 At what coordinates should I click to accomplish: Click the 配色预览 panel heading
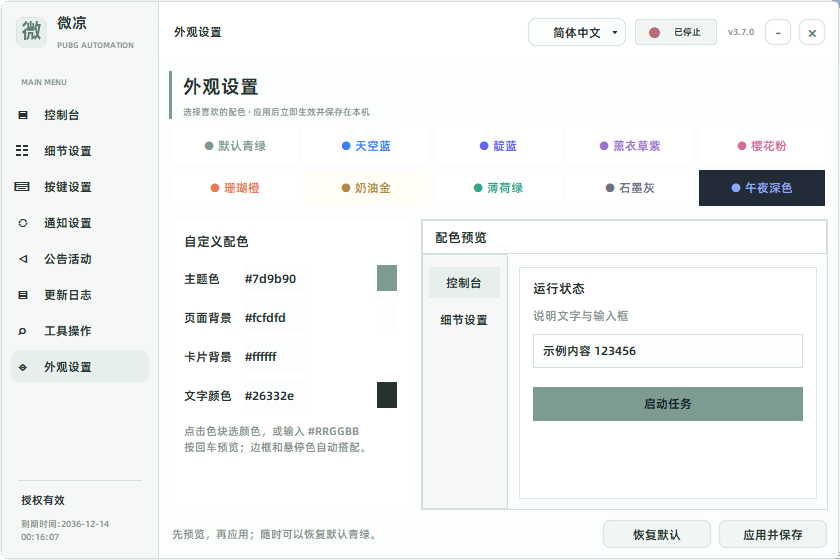461,237
